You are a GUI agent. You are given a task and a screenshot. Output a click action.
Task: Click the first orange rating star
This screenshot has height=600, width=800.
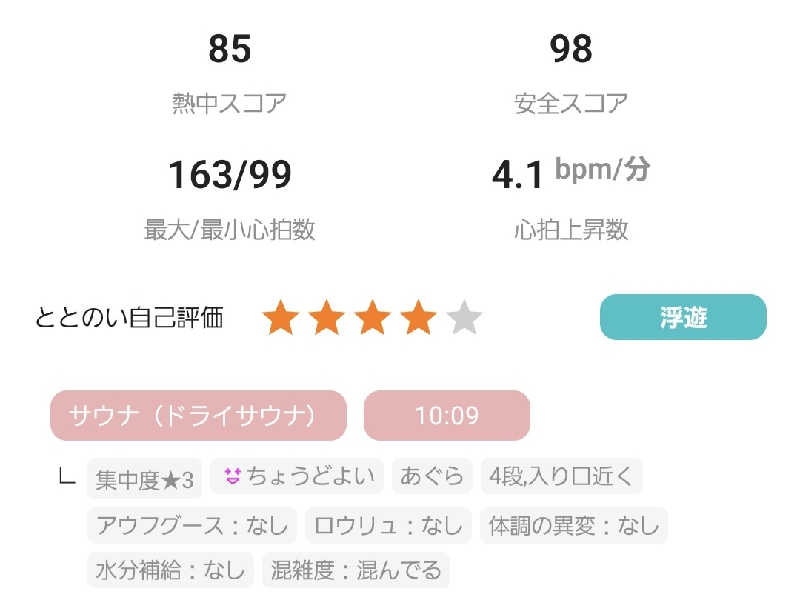[281, 319]
